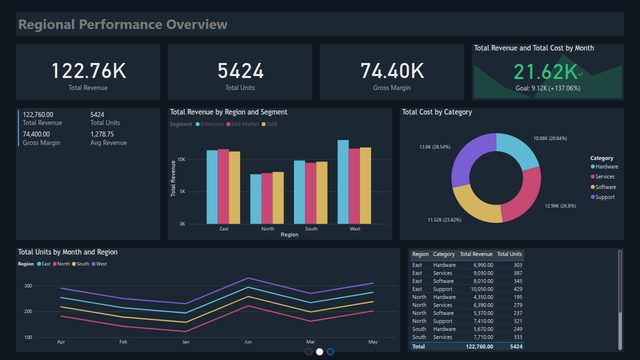Click the 122.76K Total Revenue card

88,72
